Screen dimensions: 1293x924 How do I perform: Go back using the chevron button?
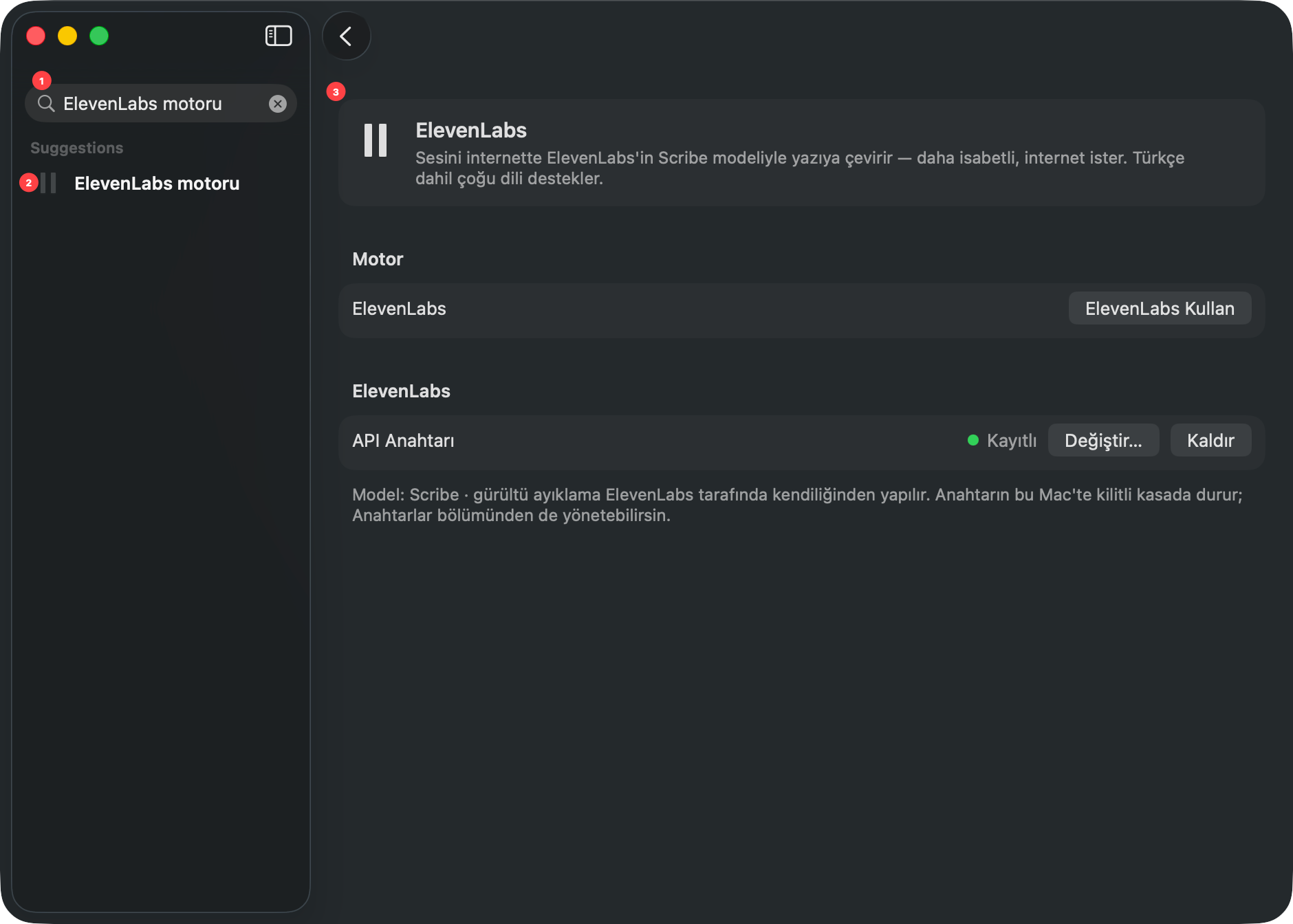pos(347,36)
